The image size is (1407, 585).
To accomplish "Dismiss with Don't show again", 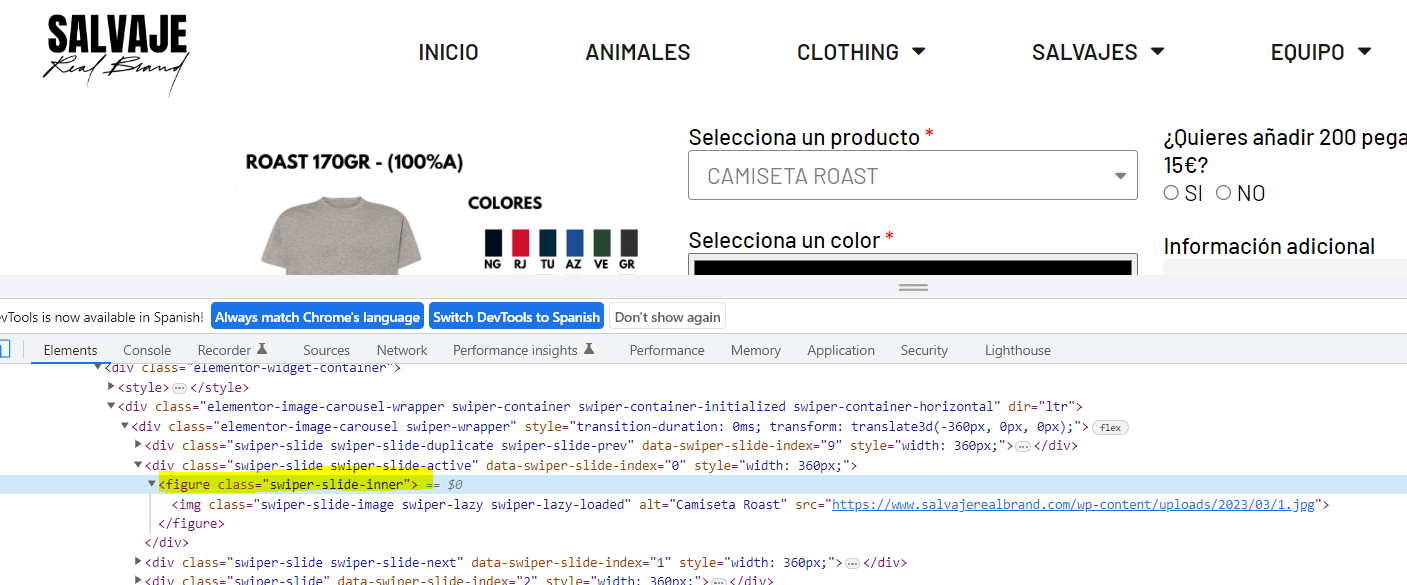I will tap(667, 317).
